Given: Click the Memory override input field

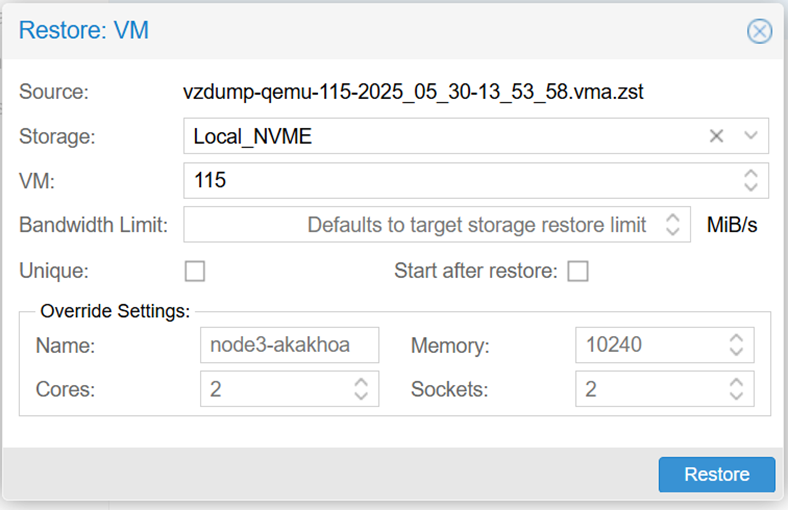Looking at the screenshot, I should click(x=650, y=346).
